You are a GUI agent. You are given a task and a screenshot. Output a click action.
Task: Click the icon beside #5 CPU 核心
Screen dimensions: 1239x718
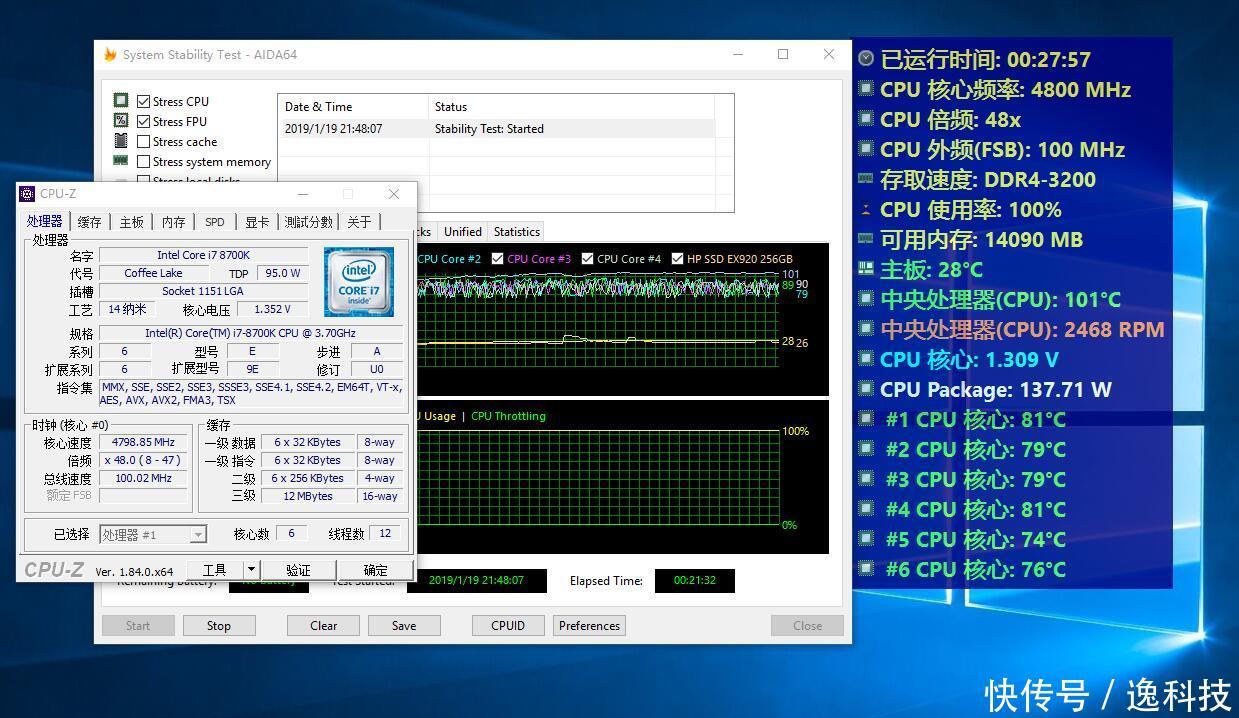pos(866,540)
